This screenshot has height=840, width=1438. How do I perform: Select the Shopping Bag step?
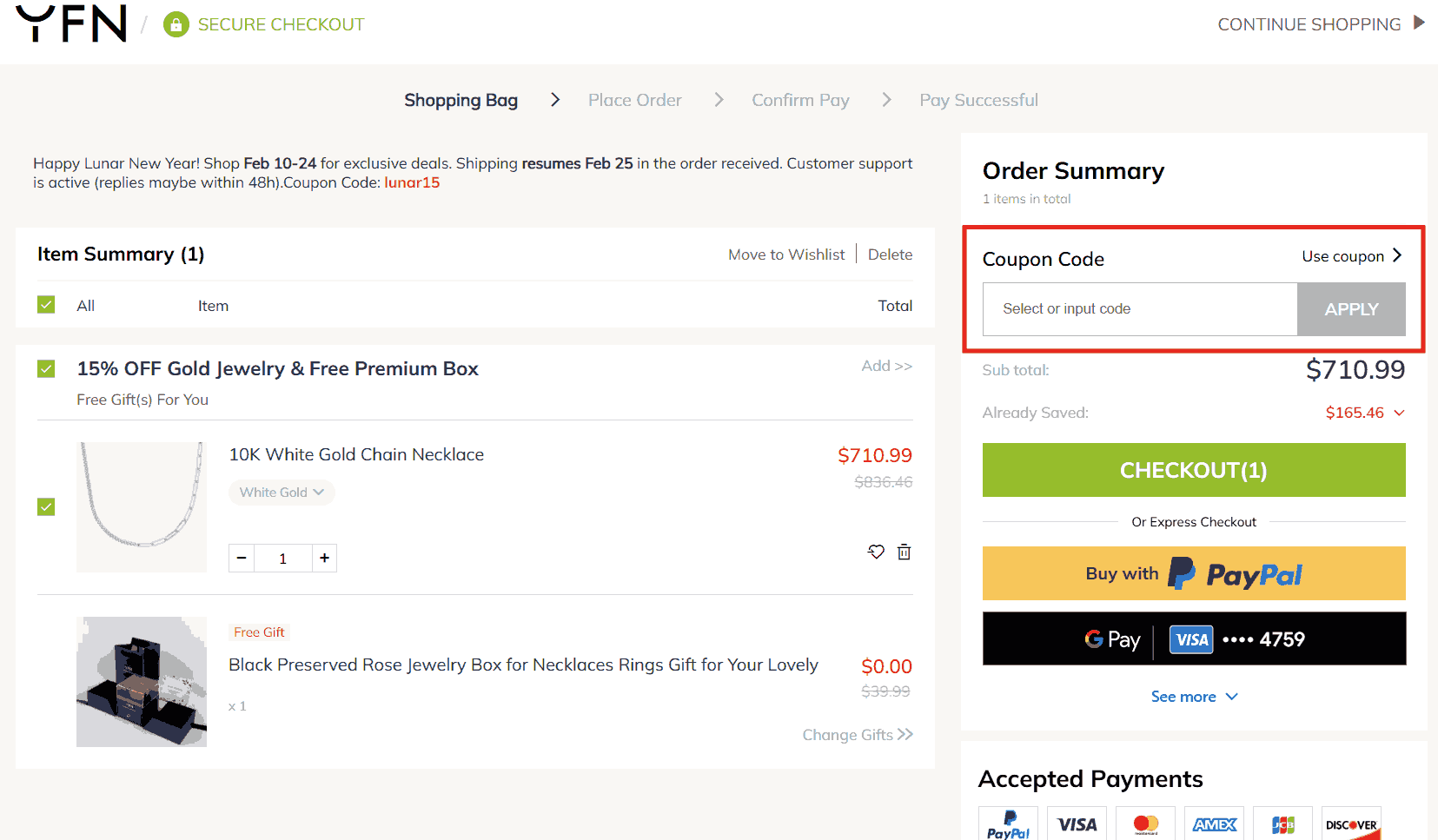461,100
